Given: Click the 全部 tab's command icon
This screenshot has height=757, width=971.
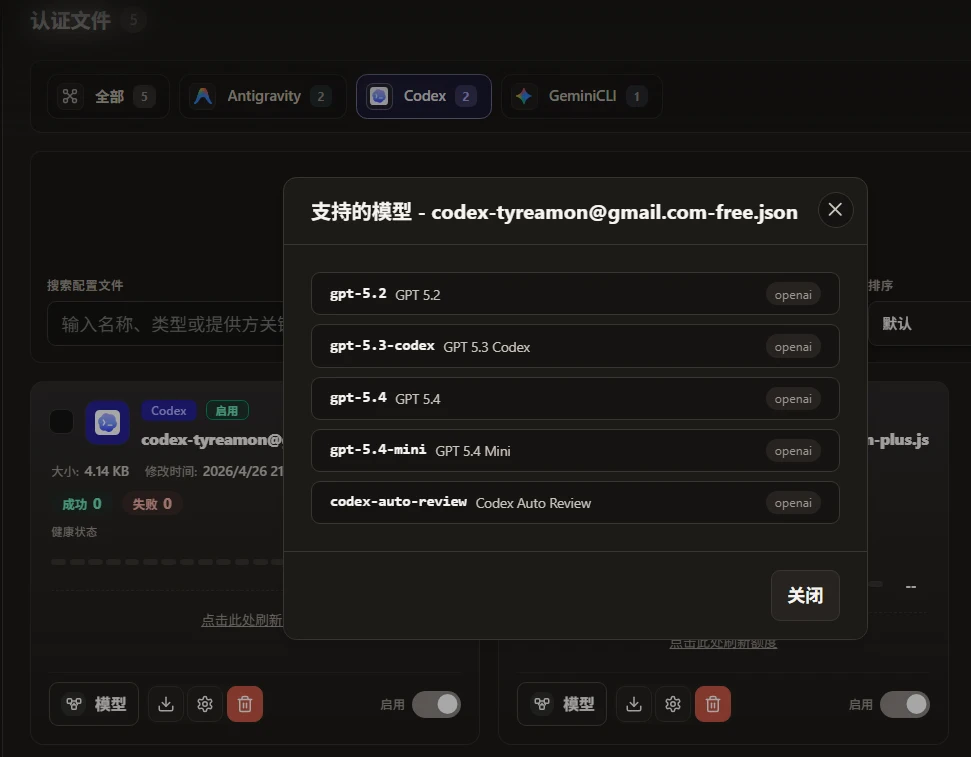Looking at the screenshot, I should 70,96.
